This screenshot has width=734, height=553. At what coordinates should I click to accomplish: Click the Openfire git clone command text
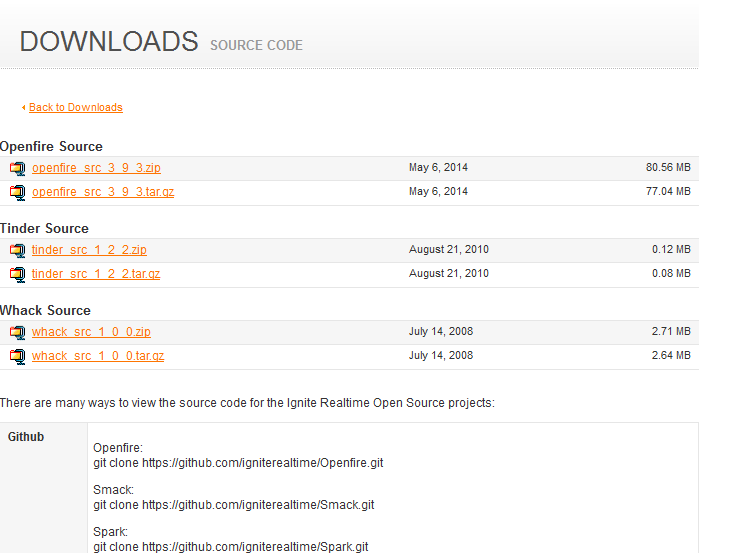point(238,463)
